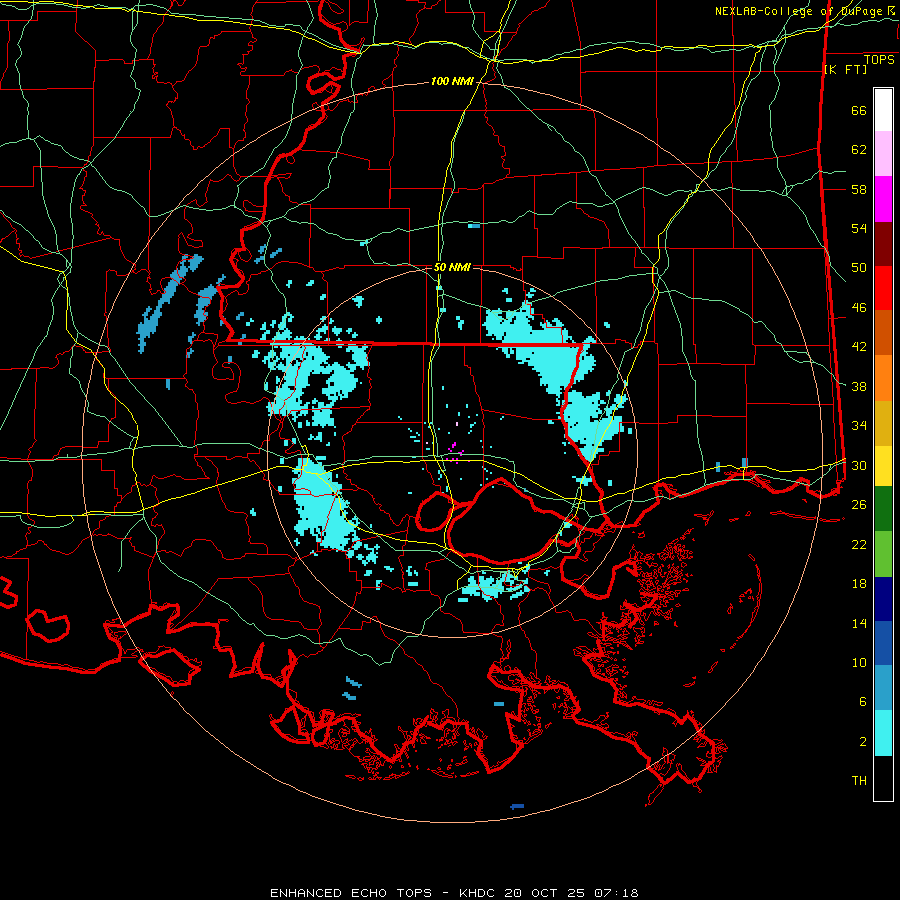Click the yellow swatch between the 30 and 34 kft labels

(x=883, y=466)
